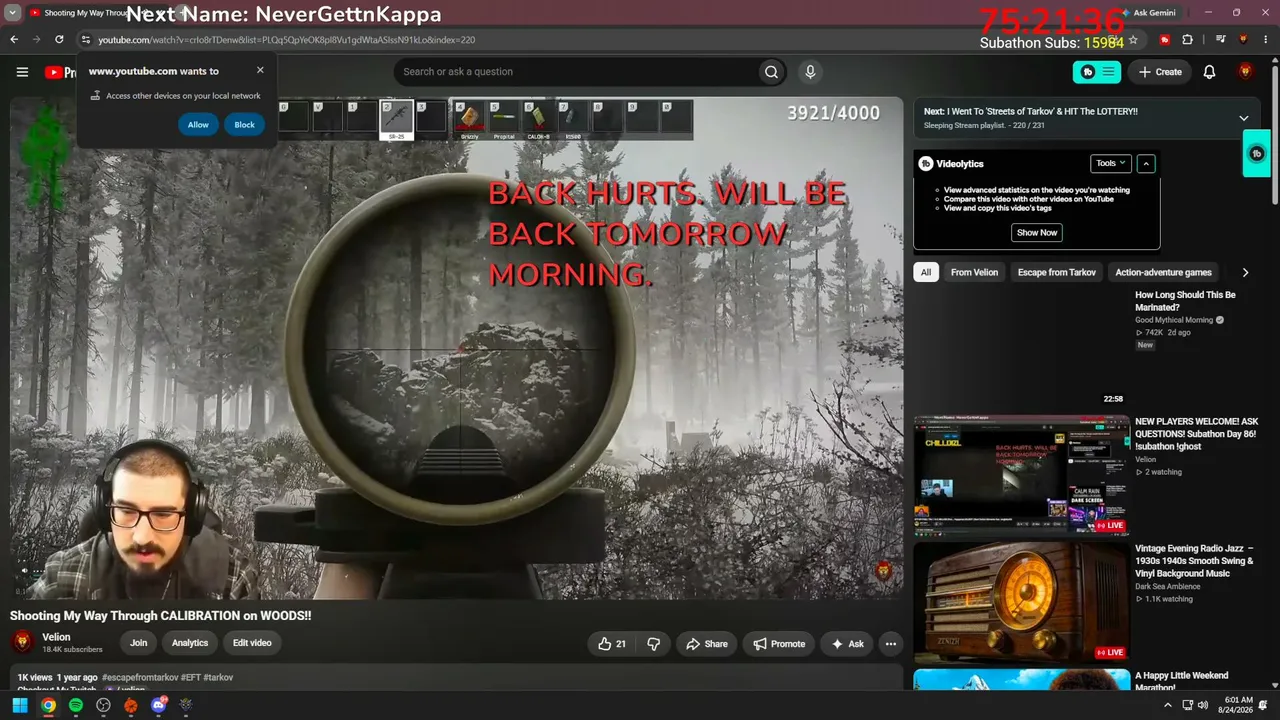This screenshot has height=720, width=1280.
Task: Collapse the Videolytics panel
Action: (x=1146, y=163)
